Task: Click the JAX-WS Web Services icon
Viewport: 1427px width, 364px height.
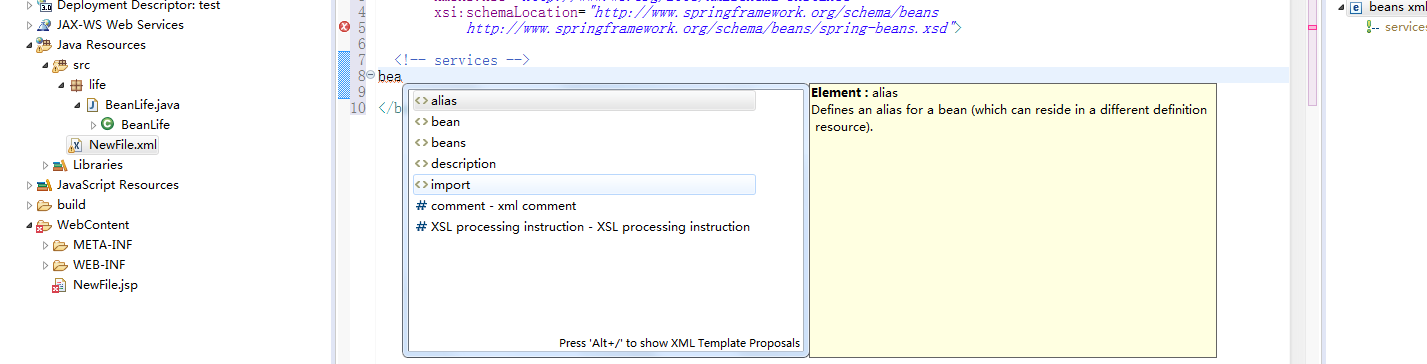Action: click(x=44, y=25)
